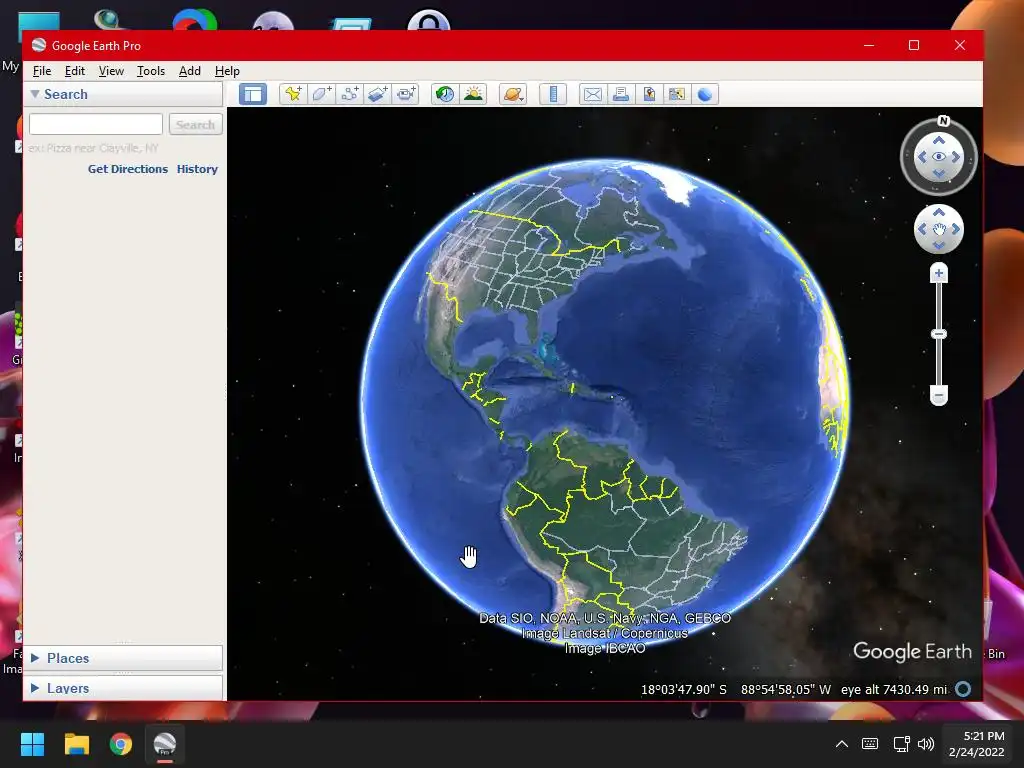Expand the Layers panel

click(35, 688)
